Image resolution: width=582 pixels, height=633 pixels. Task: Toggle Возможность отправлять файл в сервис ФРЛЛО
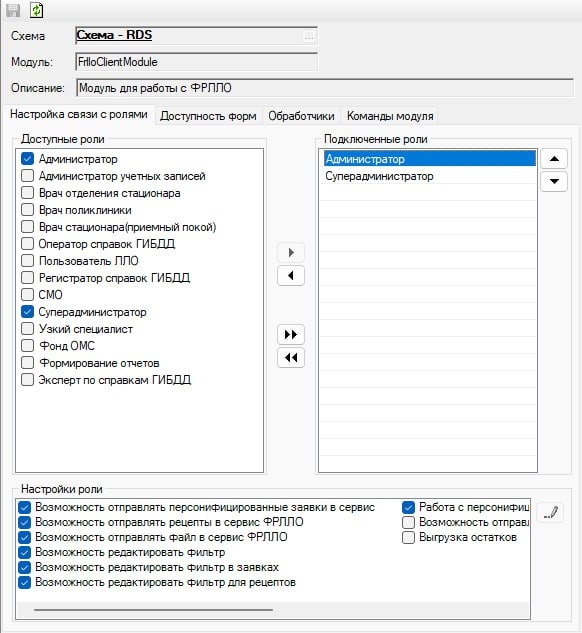point(25,537)
